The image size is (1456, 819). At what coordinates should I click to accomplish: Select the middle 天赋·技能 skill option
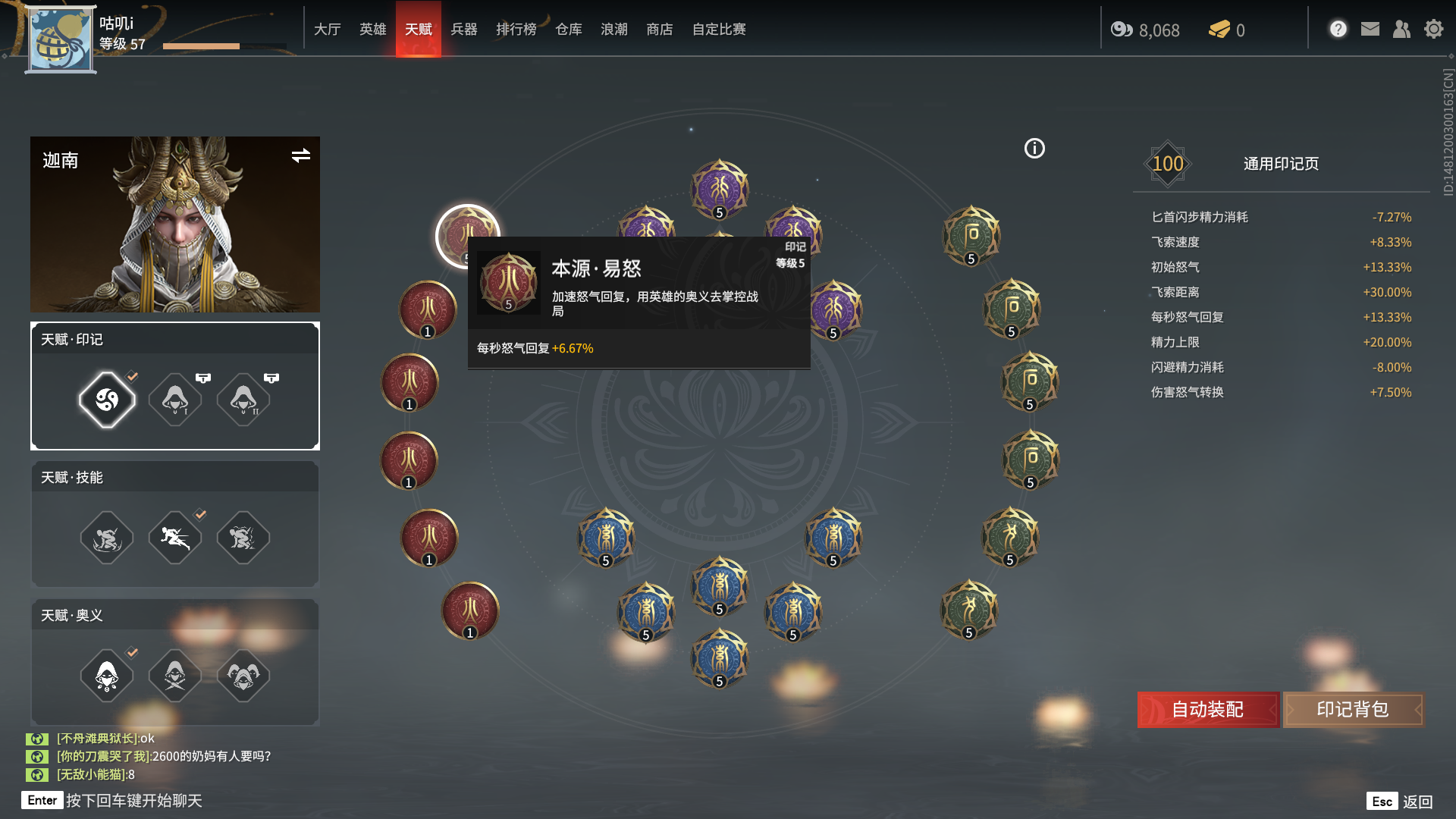[x=175, y=538]
